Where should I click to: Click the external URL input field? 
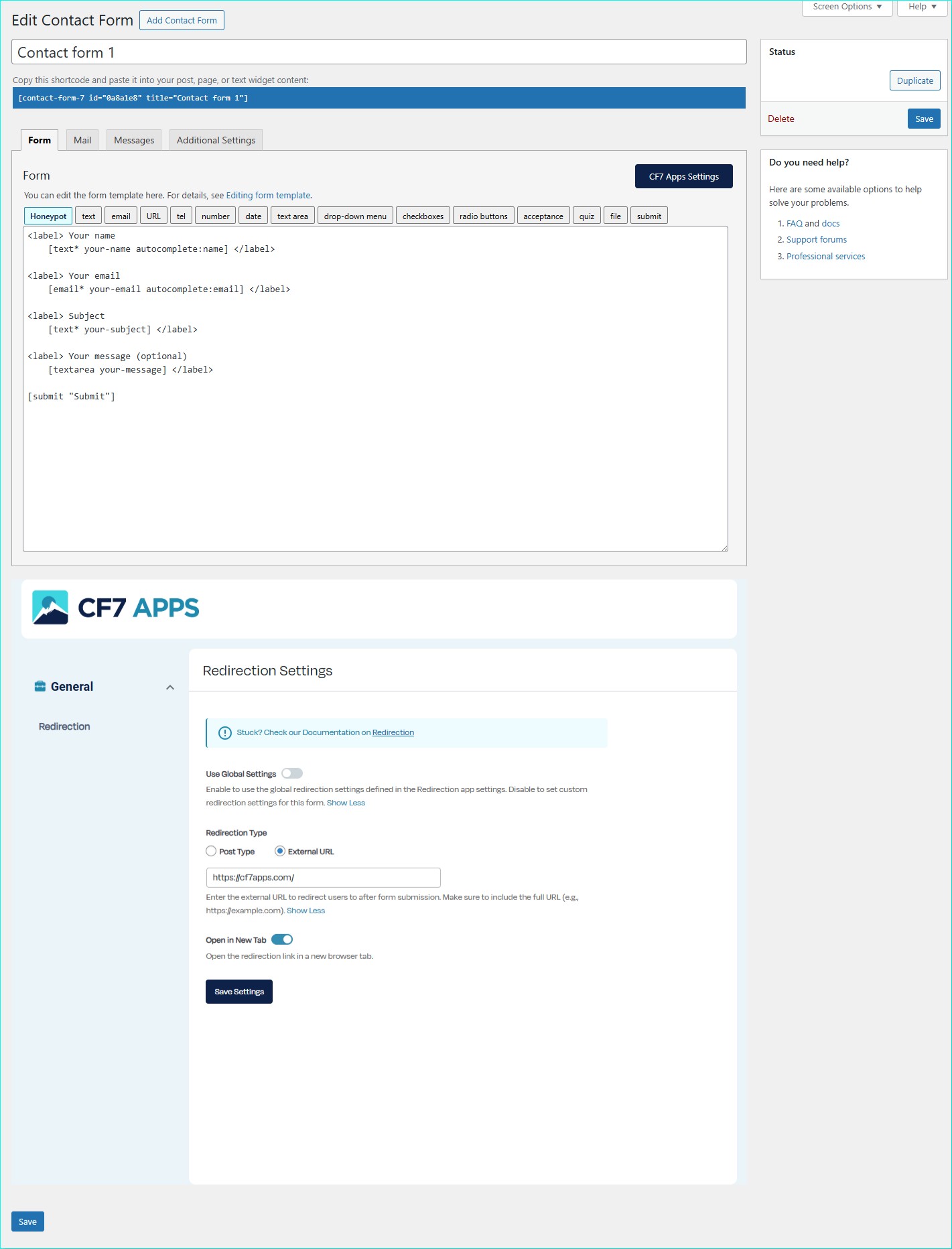323,877
